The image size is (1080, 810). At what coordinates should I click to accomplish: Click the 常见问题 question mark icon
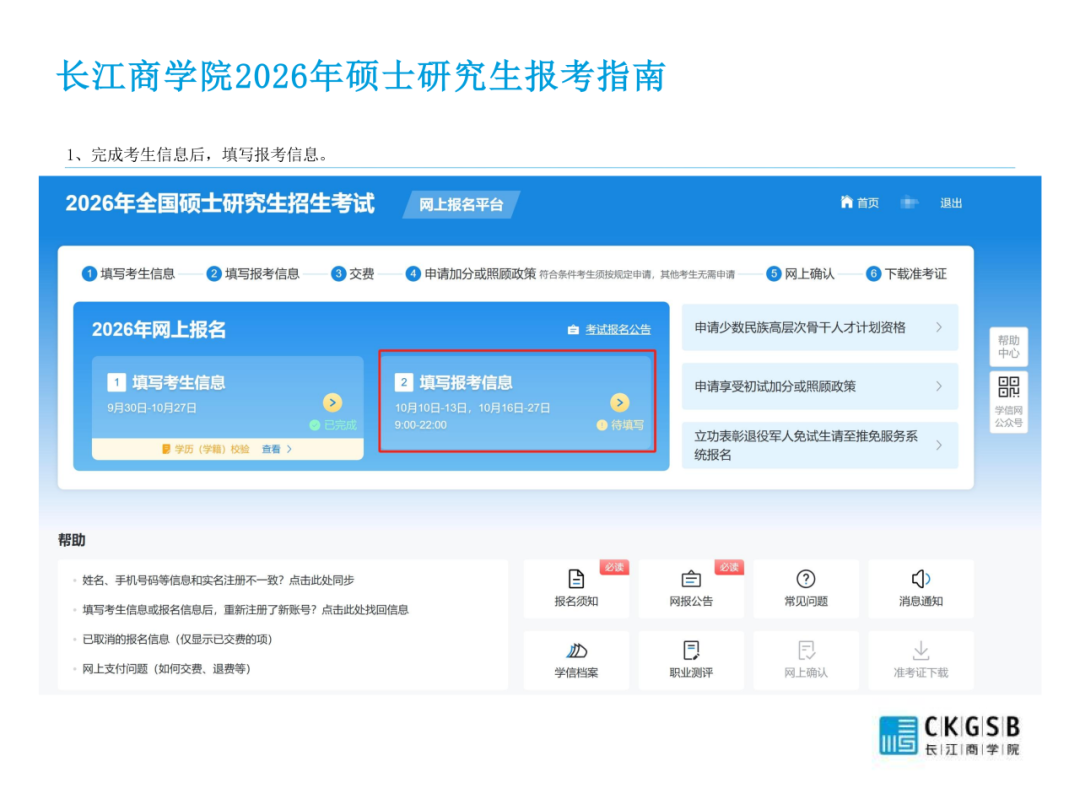pos(806,580)
